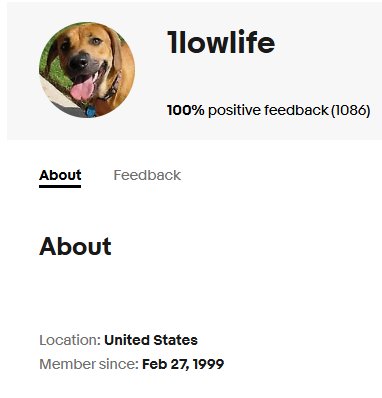This screenshot has height=398, width=382.
Task: Open the dog profile avatar photo
Action: point(87,70)
